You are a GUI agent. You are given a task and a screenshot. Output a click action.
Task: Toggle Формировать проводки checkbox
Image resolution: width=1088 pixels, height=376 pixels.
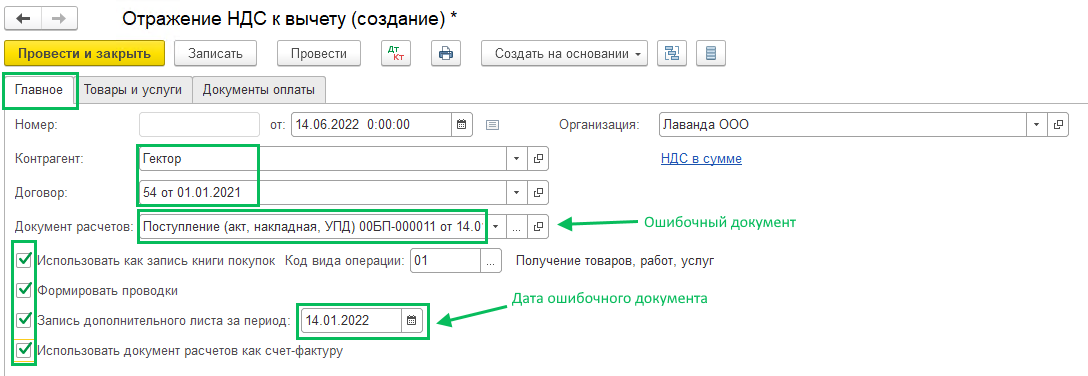pyautogui.click(x=25, y=290)
